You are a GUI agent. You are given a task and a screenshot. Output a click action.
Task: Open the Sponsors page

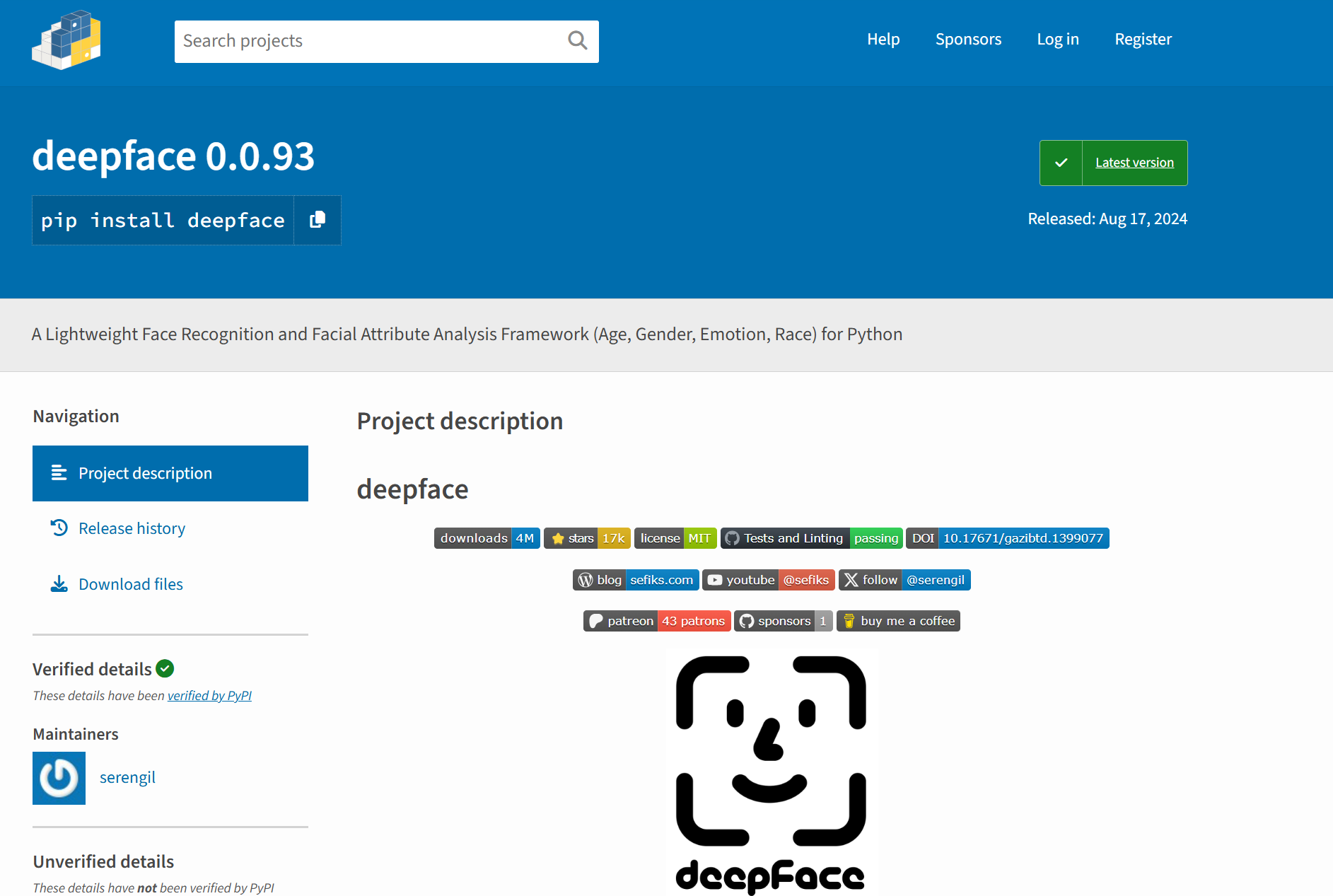[x=968, y=40]
